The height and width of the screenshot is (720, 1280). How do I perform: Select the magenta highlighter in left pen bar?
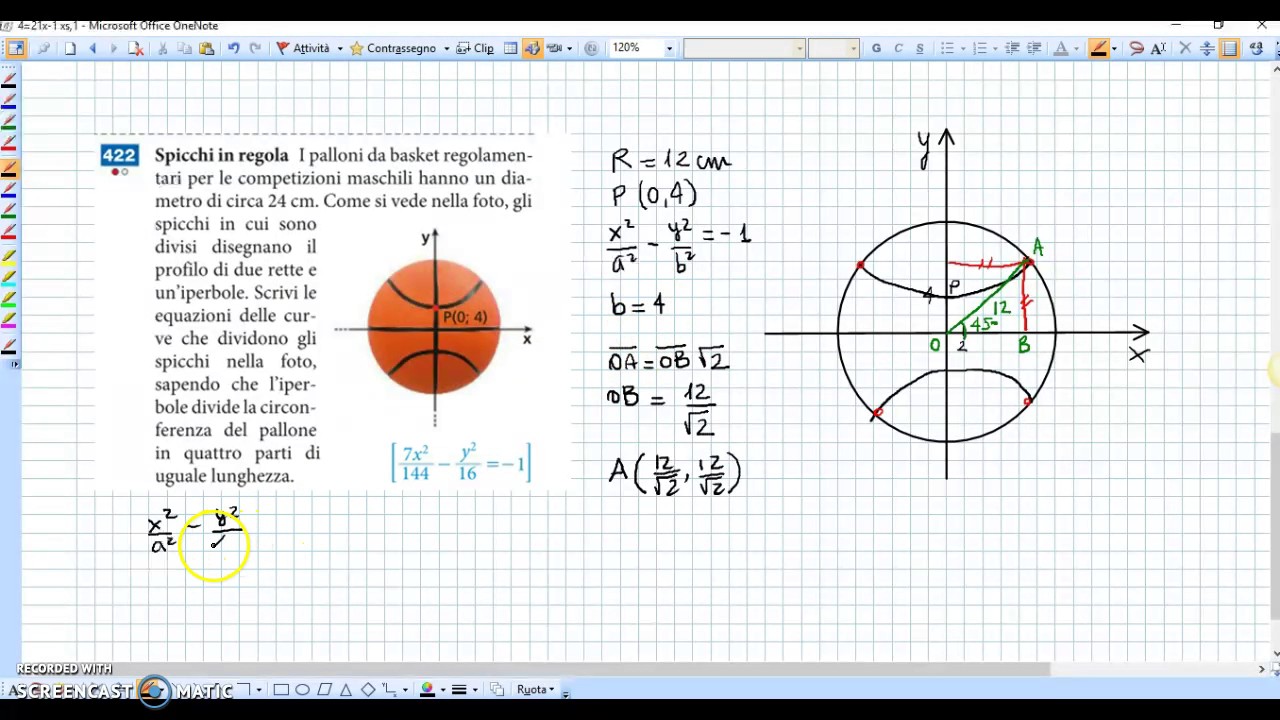pos(9,320)
